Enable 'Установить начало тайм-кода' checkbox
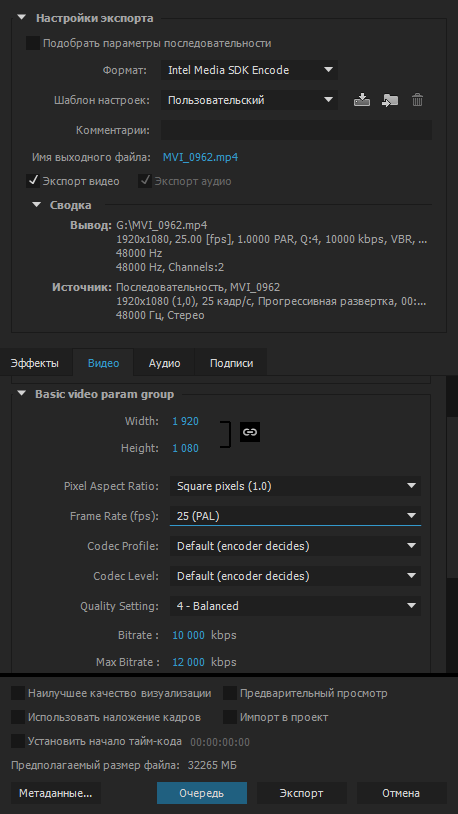Screen dimensions: 458x814 (18, 741)
